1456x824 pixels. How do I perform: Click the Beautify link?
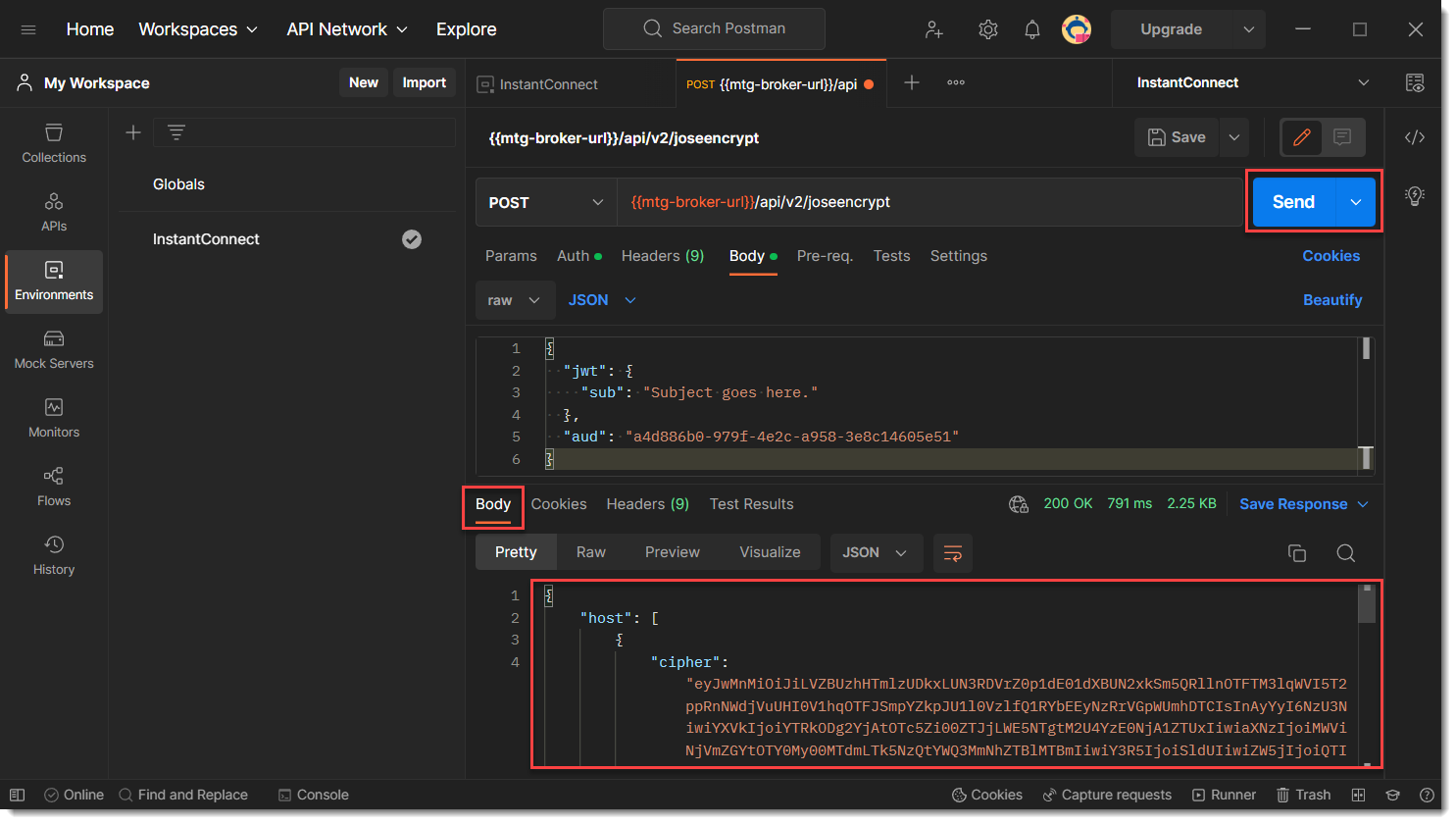click(1332, 300)
